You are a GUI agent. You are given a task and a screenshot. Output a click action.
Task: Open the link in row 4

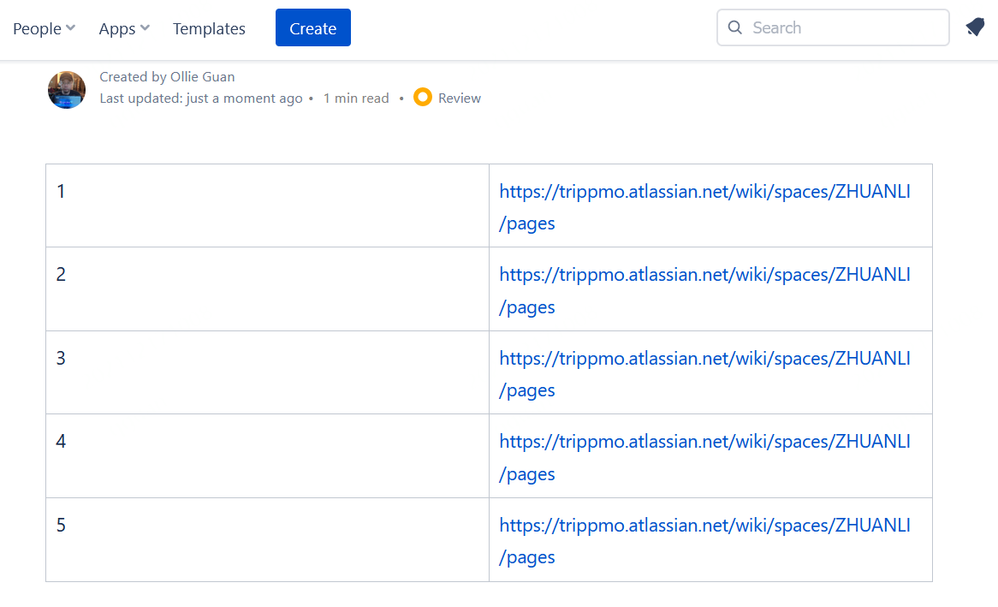click(x=705, y=457)
